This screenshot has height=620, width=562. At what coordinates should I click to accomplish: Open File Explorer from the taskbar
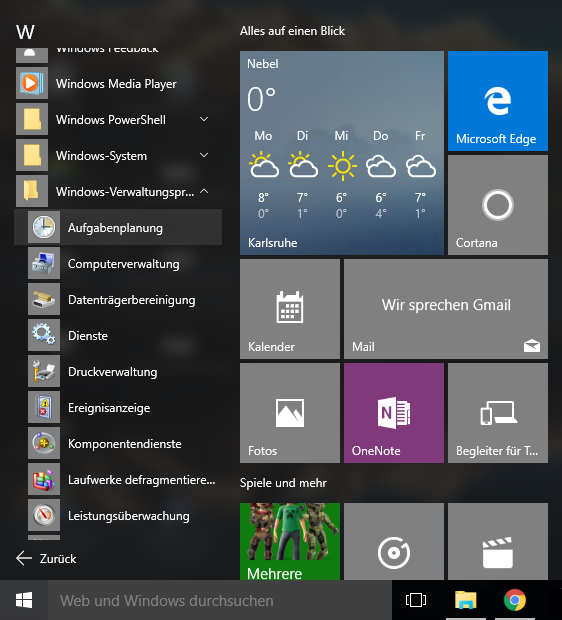(465, 600)
